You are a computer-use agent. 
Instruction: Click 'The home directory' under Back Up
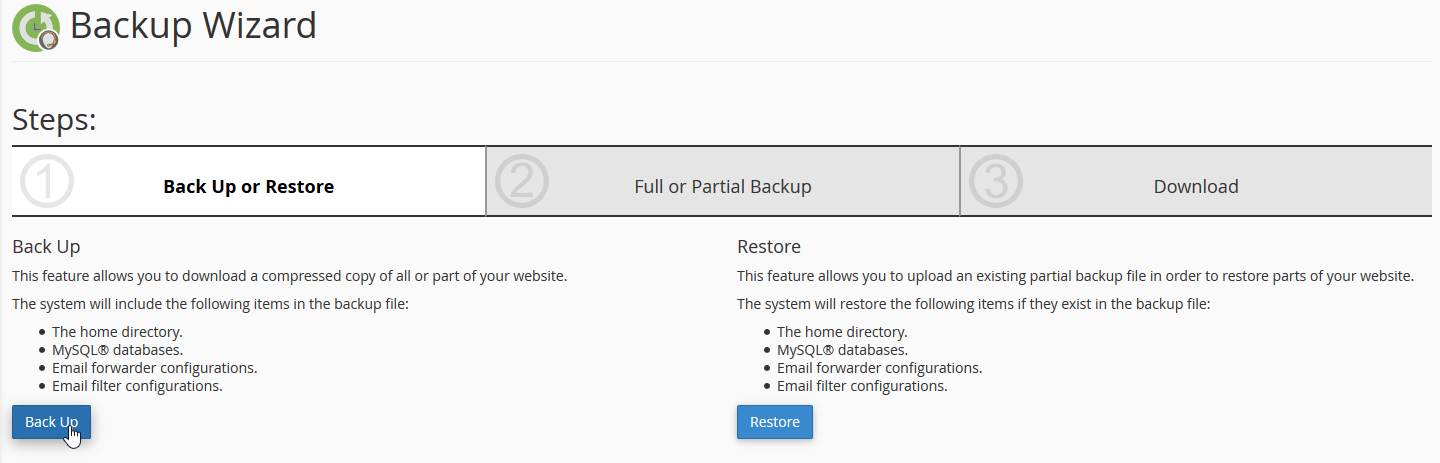click(117, 332)
